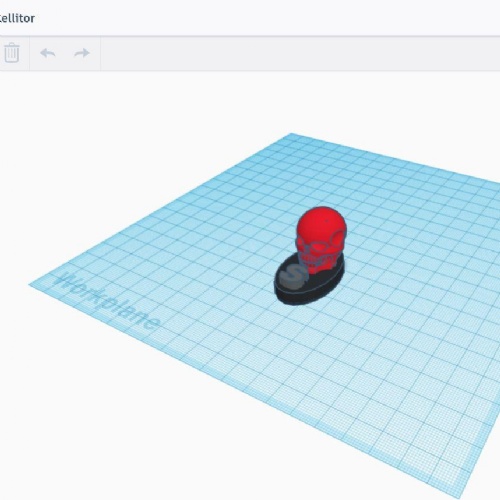Click the bottom near corner of the workplane
Image resolution: width=500 pixels, height=500 pixels.
pyautogui.click(x=463, y=496)
